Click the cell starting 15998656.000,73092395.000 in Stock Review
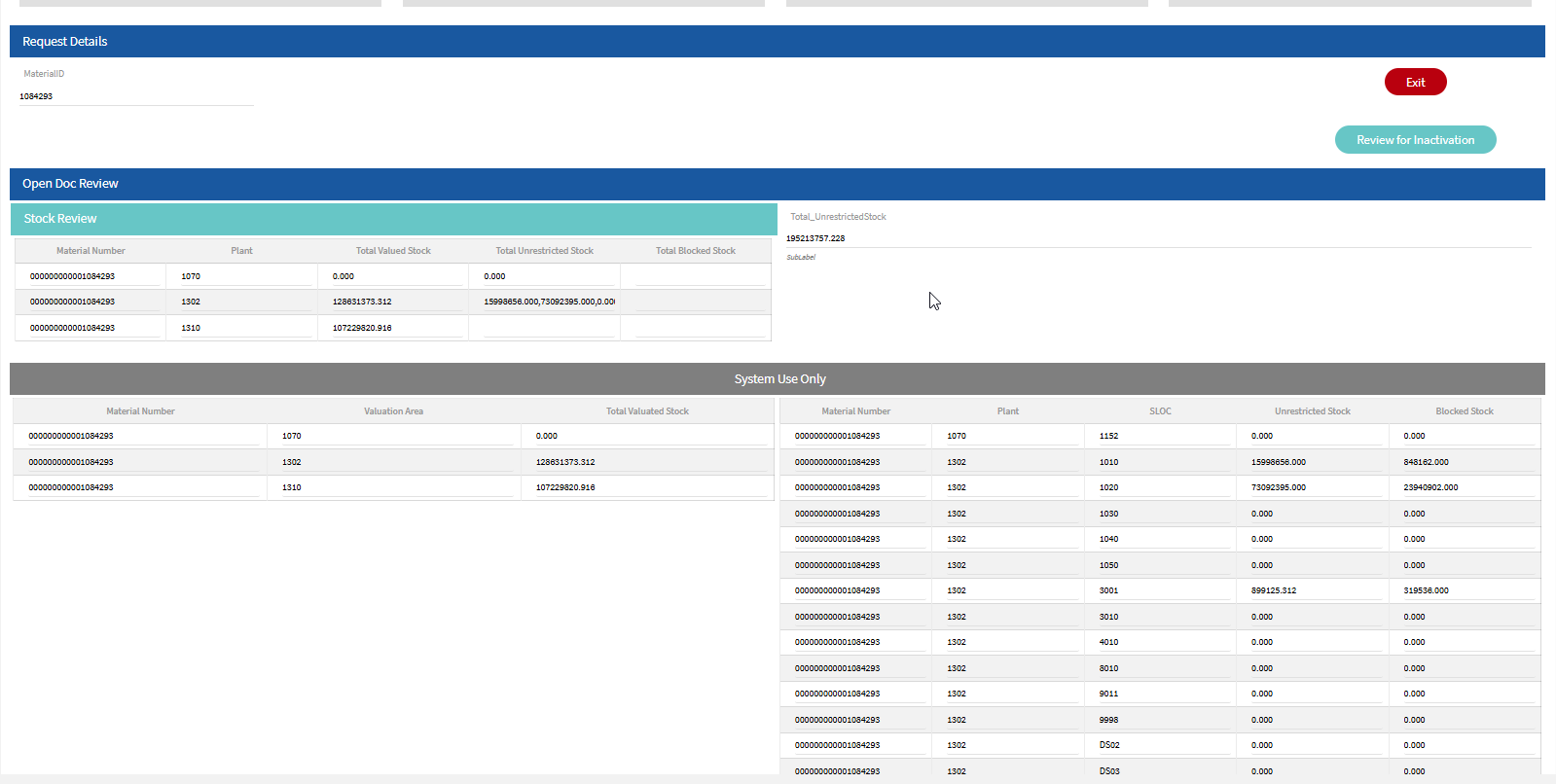The image size is (1556, 784). [x=549, y=302]
